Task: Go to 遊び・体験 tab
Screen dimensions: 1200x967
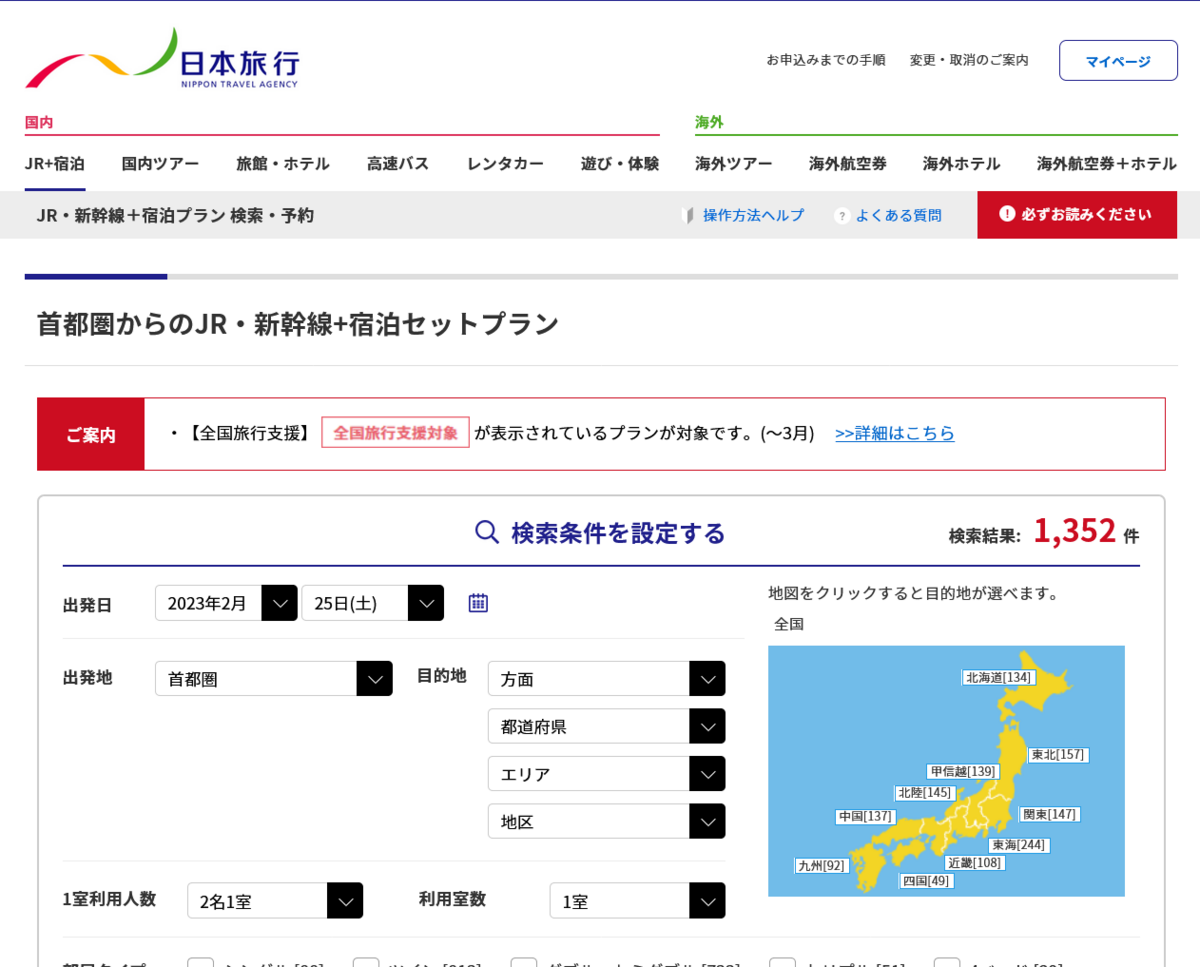Action: 620,163
